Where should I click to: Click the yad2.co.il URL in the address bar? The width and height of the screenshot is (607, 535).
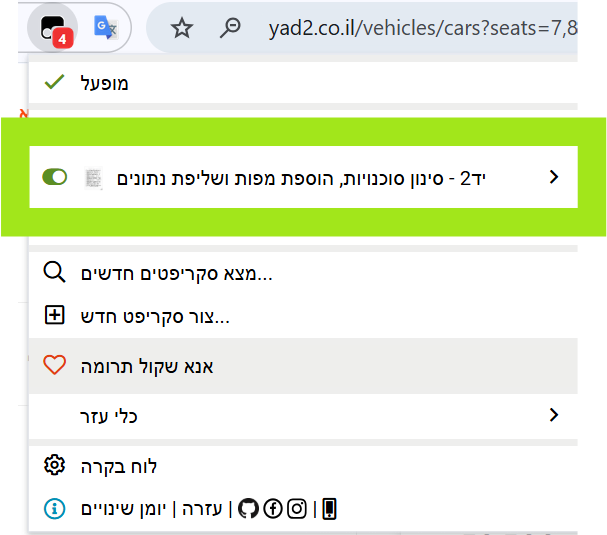[423, 28]
